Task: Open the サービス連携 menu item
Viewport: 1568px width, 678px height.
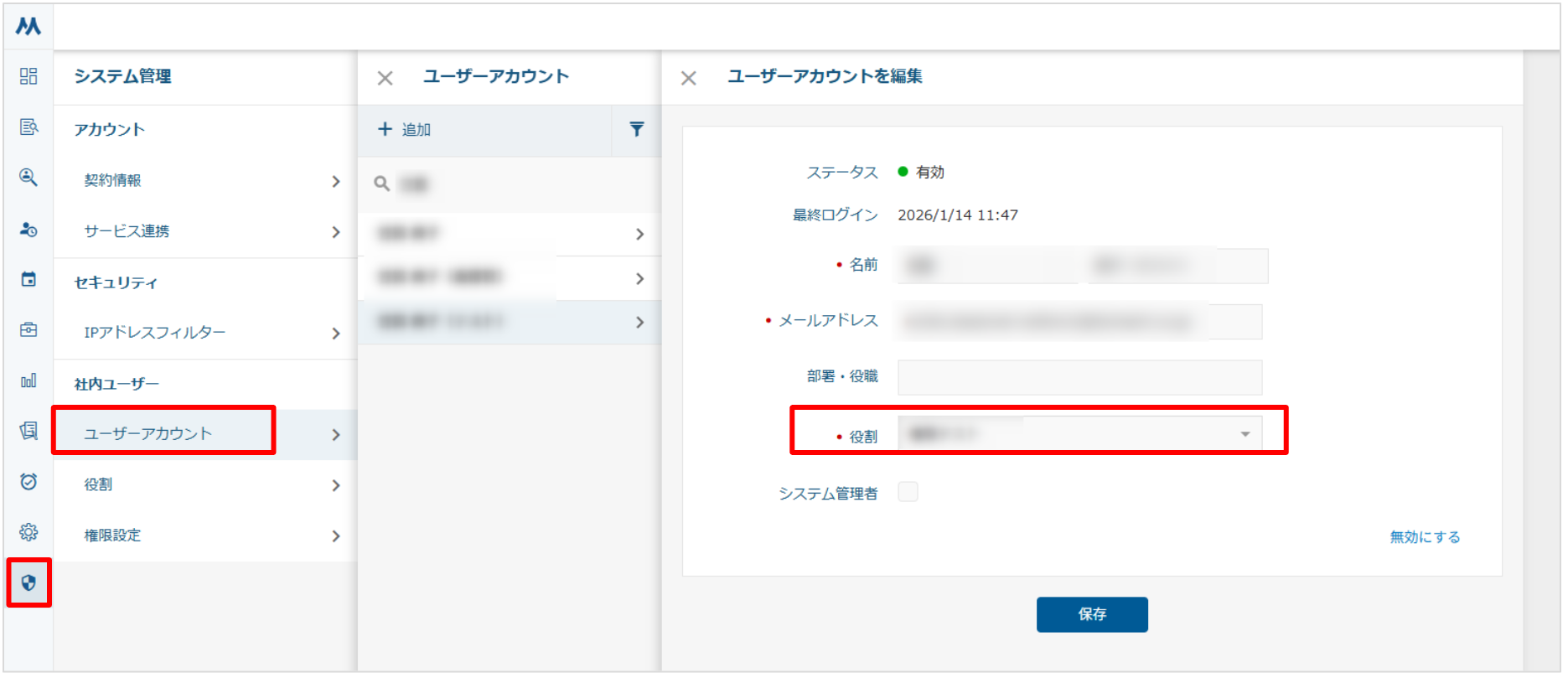Action: 127,231
